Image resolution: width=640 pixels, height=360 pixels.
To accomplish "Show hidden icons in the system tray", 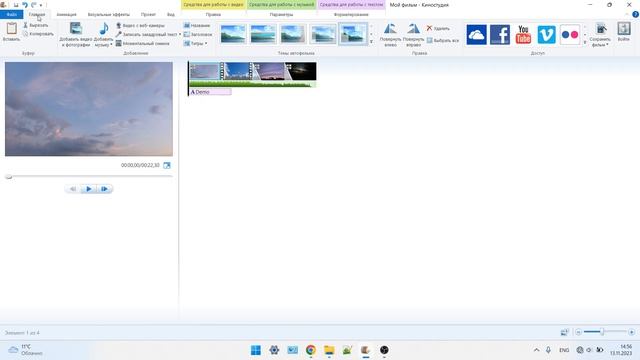I will pyautogui.click(x=536, y=350).
